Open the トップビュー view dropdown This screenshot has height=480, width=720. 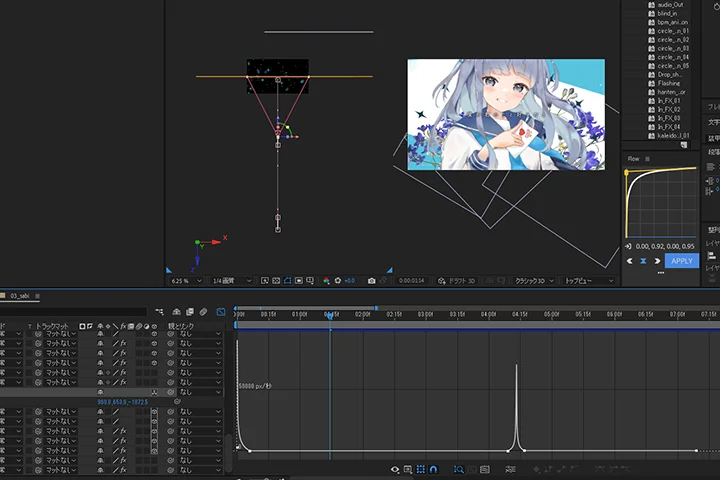(589, 281)
